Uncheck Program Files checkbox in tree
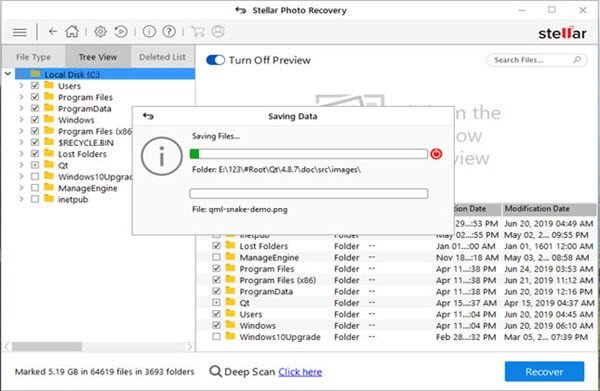 (x=35, y=97)
